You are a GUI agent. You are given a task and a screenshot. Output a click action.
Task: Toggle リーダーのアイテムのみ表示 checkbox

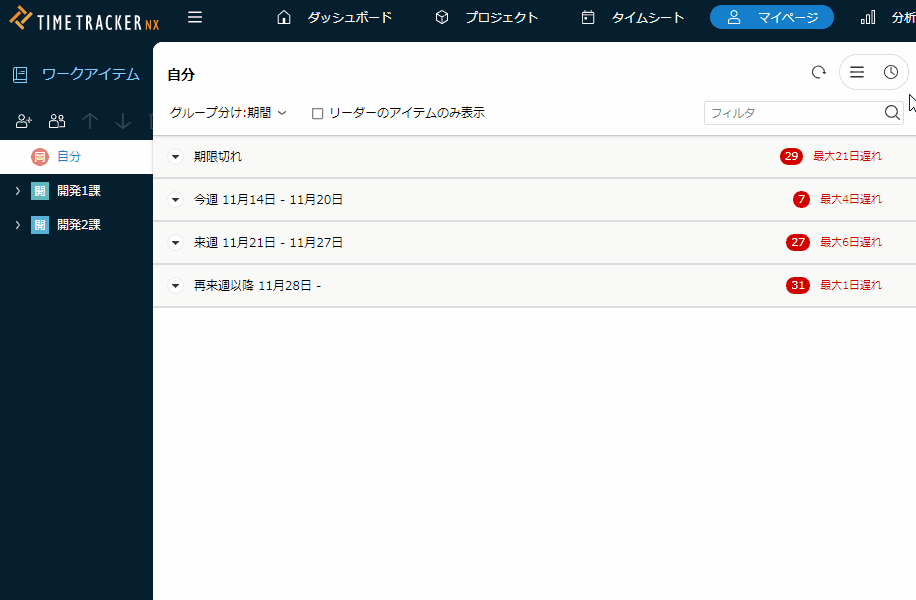point(318,114)
